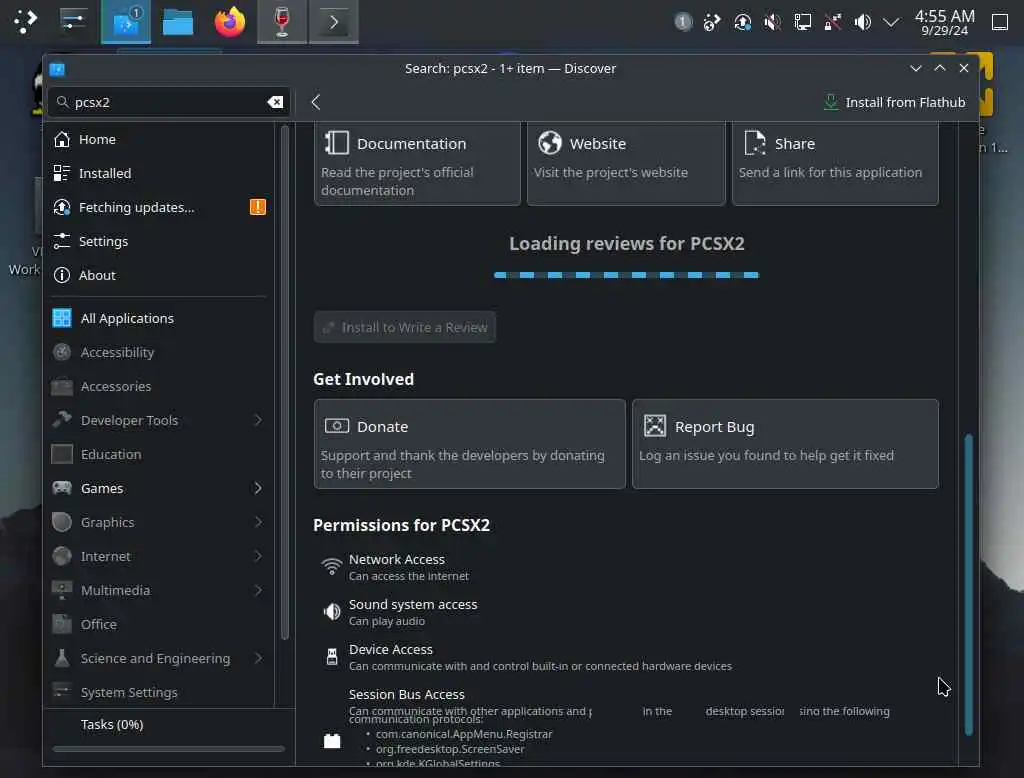Click the show desktop icon
1024x778 pixels.
[1000, 22]
